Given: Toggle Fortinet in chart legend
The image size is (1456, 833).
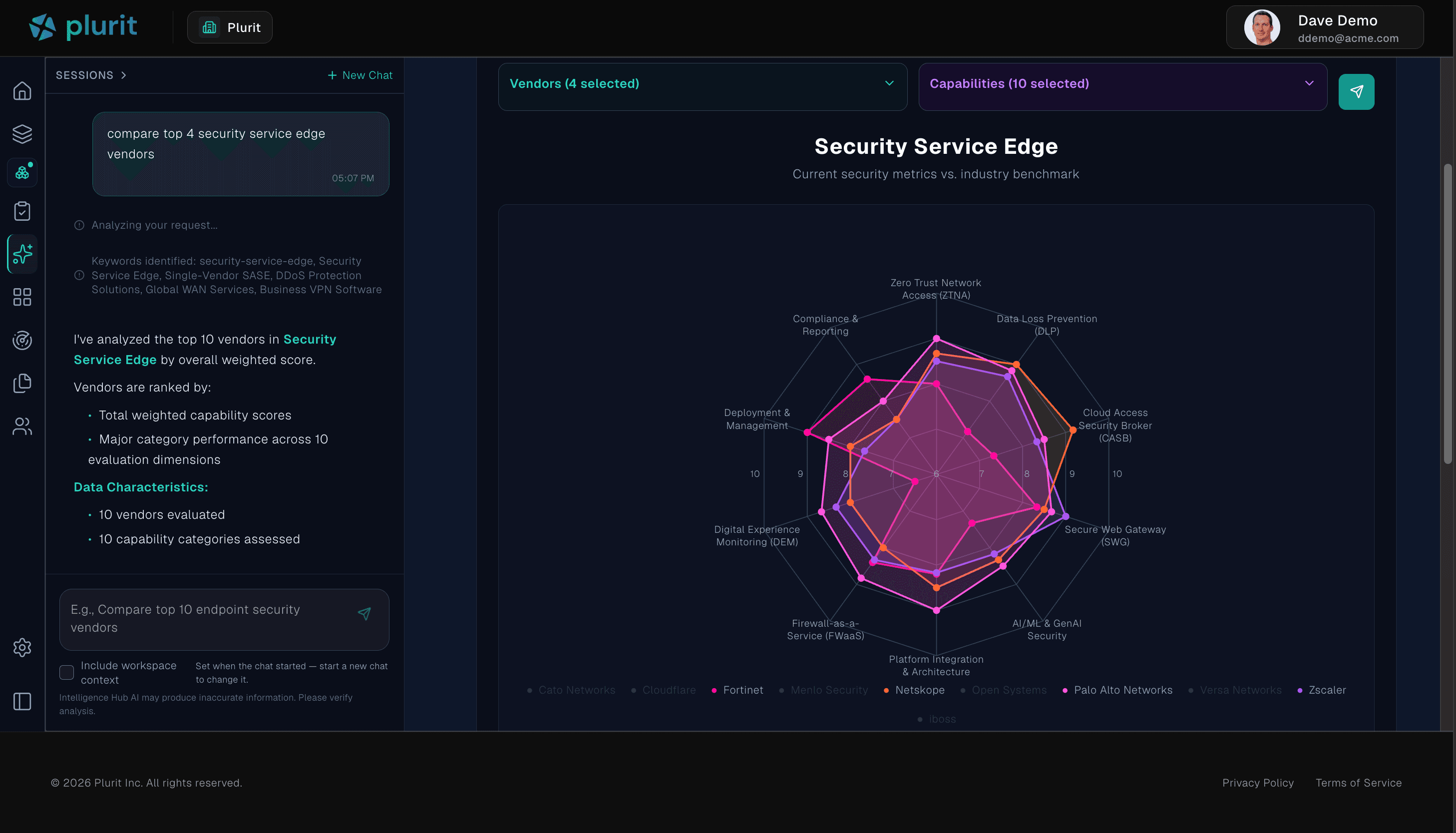Looking at the screenshot, I should 737,690.
